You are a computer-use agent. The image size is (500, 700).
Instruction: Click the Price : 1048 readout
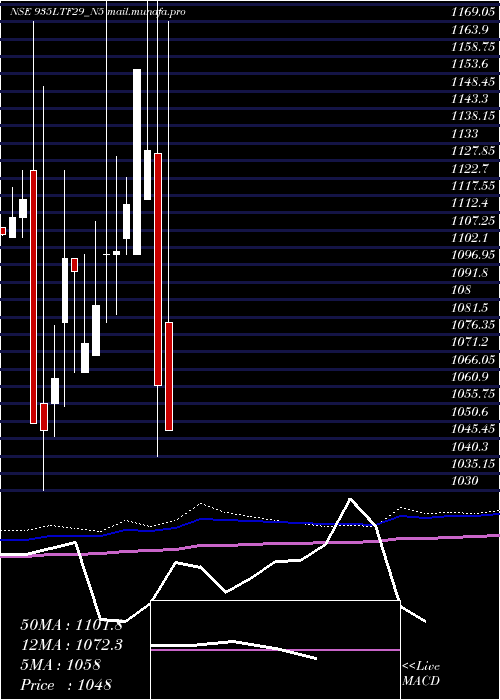(66, 685)
